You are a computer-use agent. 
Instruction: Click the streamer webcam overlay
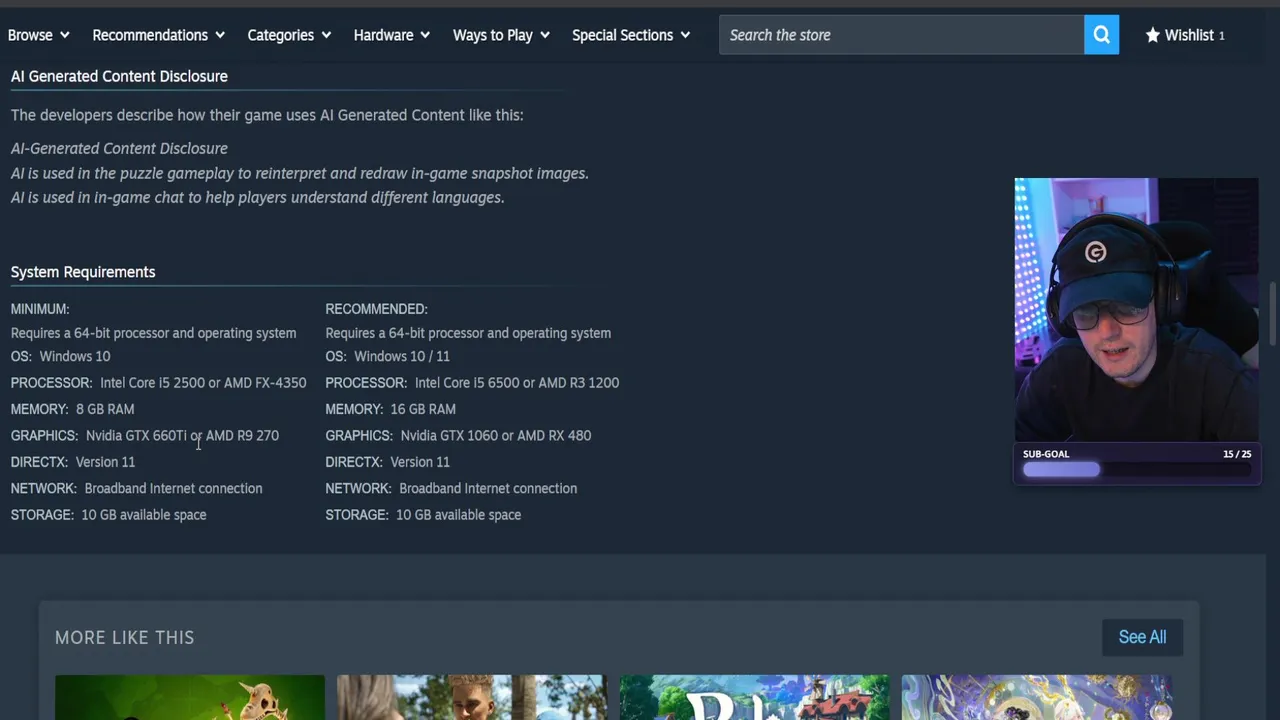pyautogui.click(x=1137, y=310)
